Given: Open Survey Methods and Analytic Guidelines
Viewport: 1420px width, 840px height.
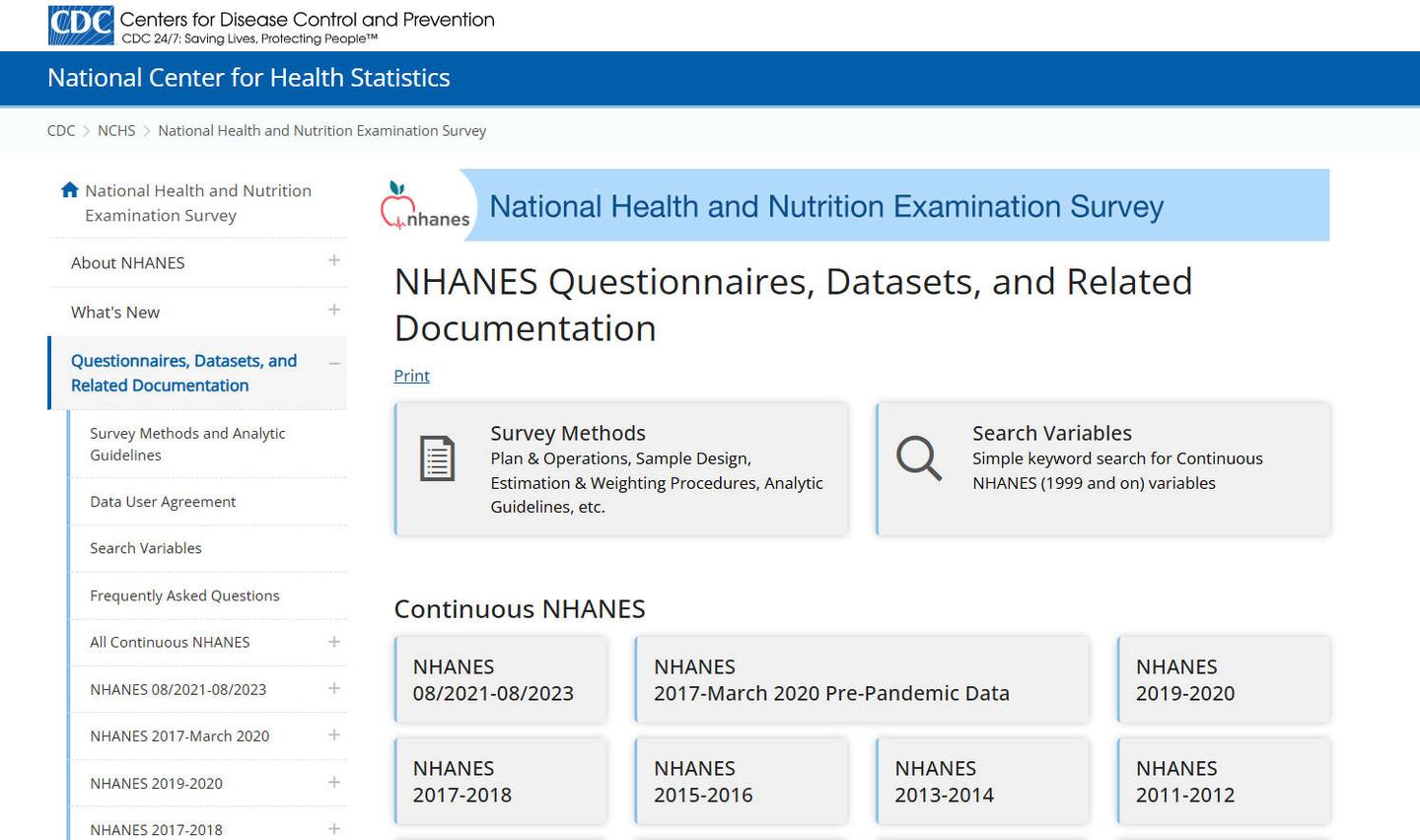Looking at the screenshot, I should [x=187, y=444].
